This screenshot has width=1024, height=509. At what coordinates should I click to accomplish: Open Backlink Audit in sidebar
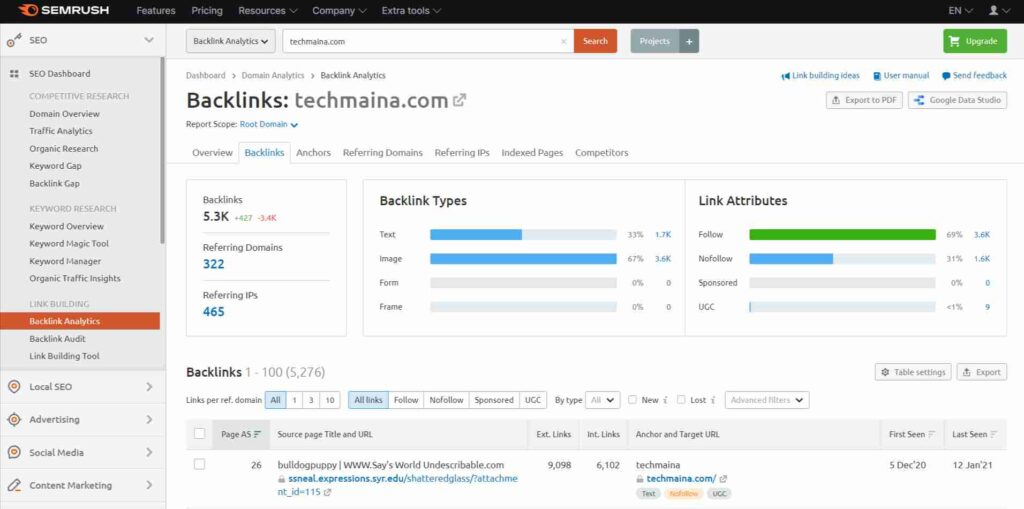pos(57,339)
